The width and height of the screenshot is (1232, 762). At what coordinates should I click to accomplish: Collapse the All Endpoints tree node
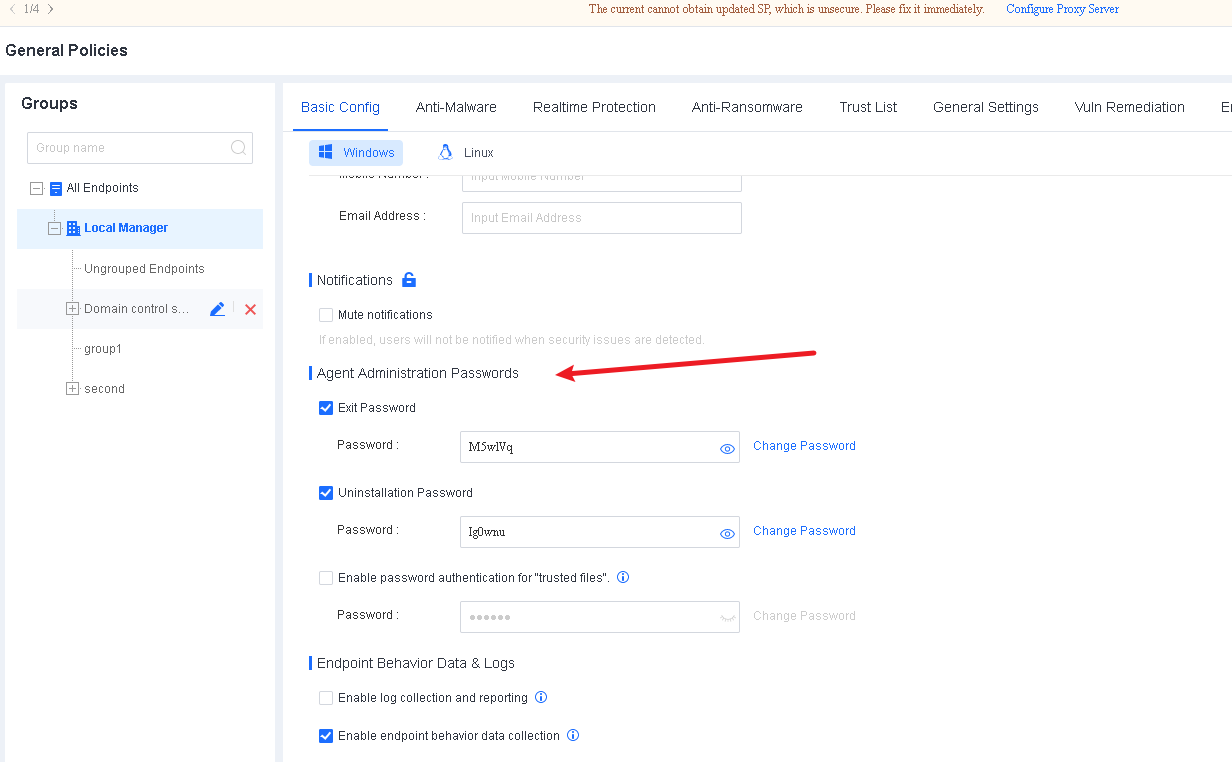coord(37,188)
